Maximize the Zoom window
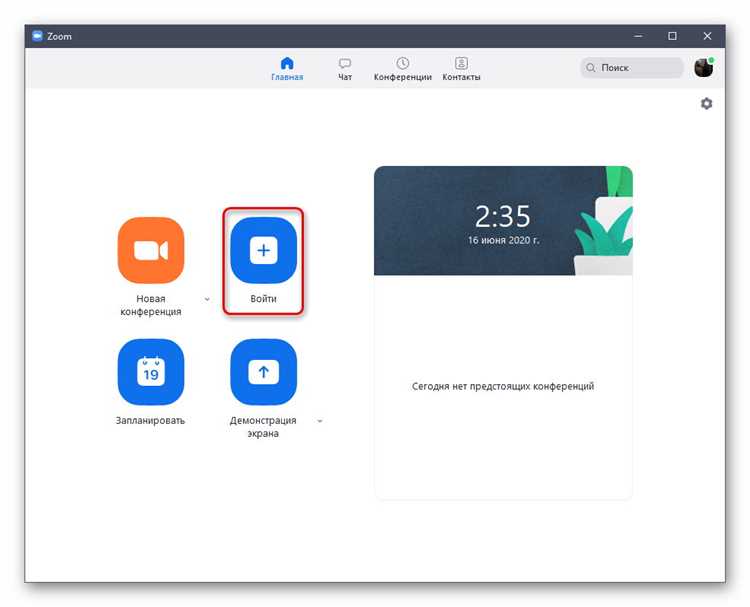 tap(673, 36)
